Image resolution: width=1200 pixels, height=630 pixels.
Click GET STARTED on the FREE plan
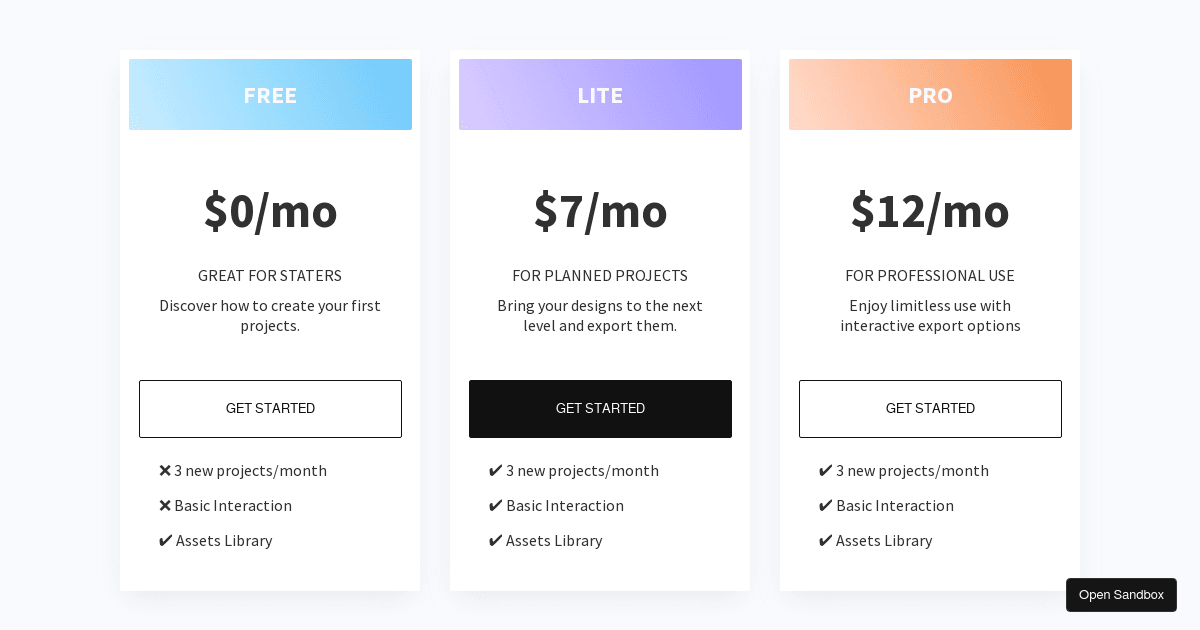(x=270, y=409)
